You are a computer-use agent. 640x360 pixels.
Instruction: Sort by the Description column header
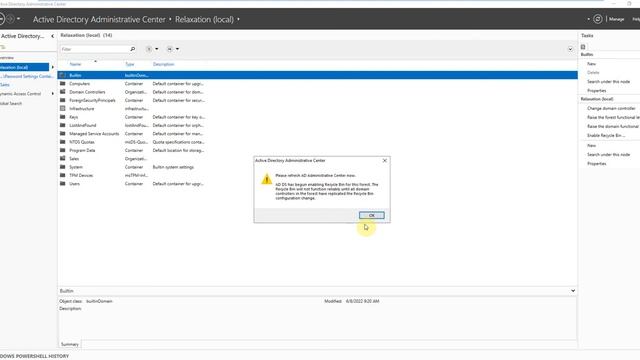pos(163,64)
